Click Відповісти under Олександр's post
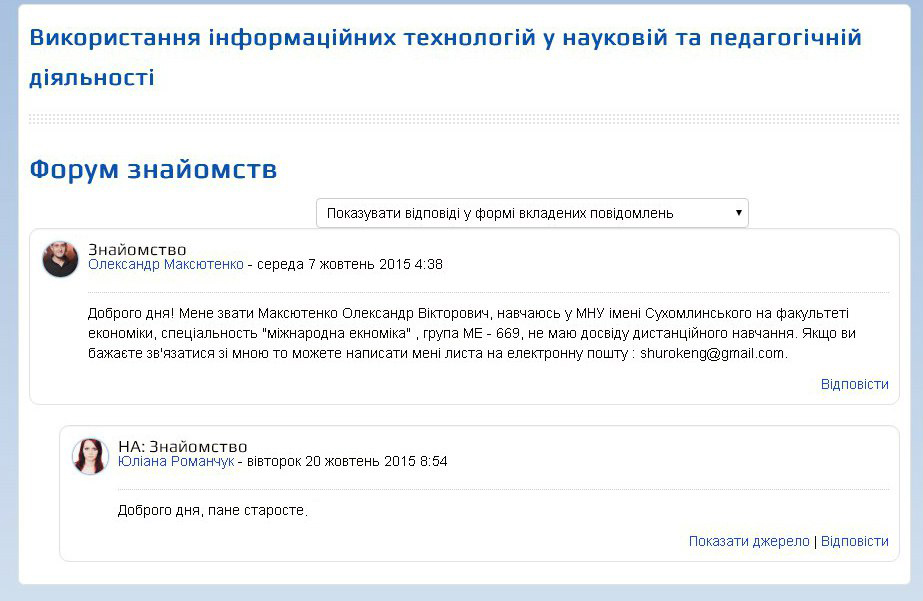The image size is (923, 601). pos(855,384)
